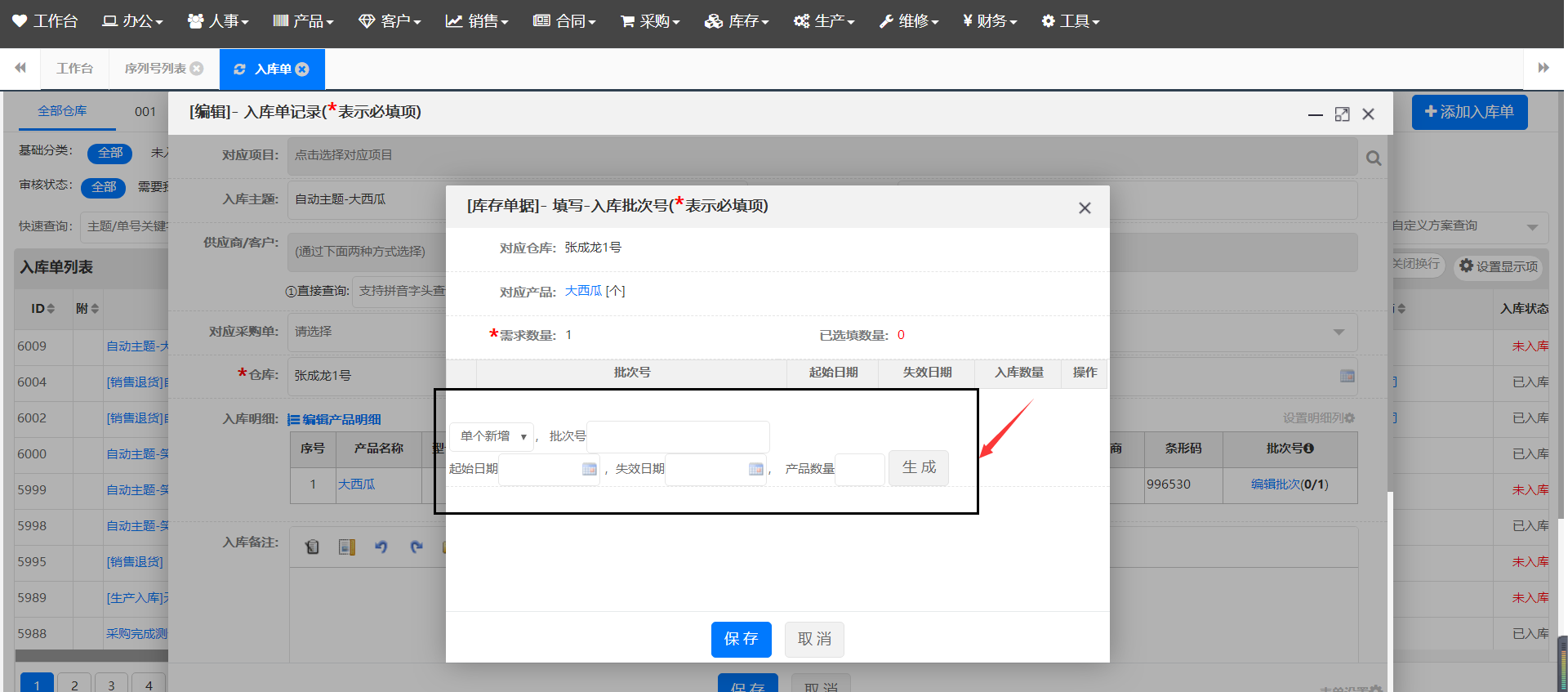Viewport: 1568px width, 692px height.
Task: Open the 失效日期 calendar picker icon
Action: (x=755, y=469)
